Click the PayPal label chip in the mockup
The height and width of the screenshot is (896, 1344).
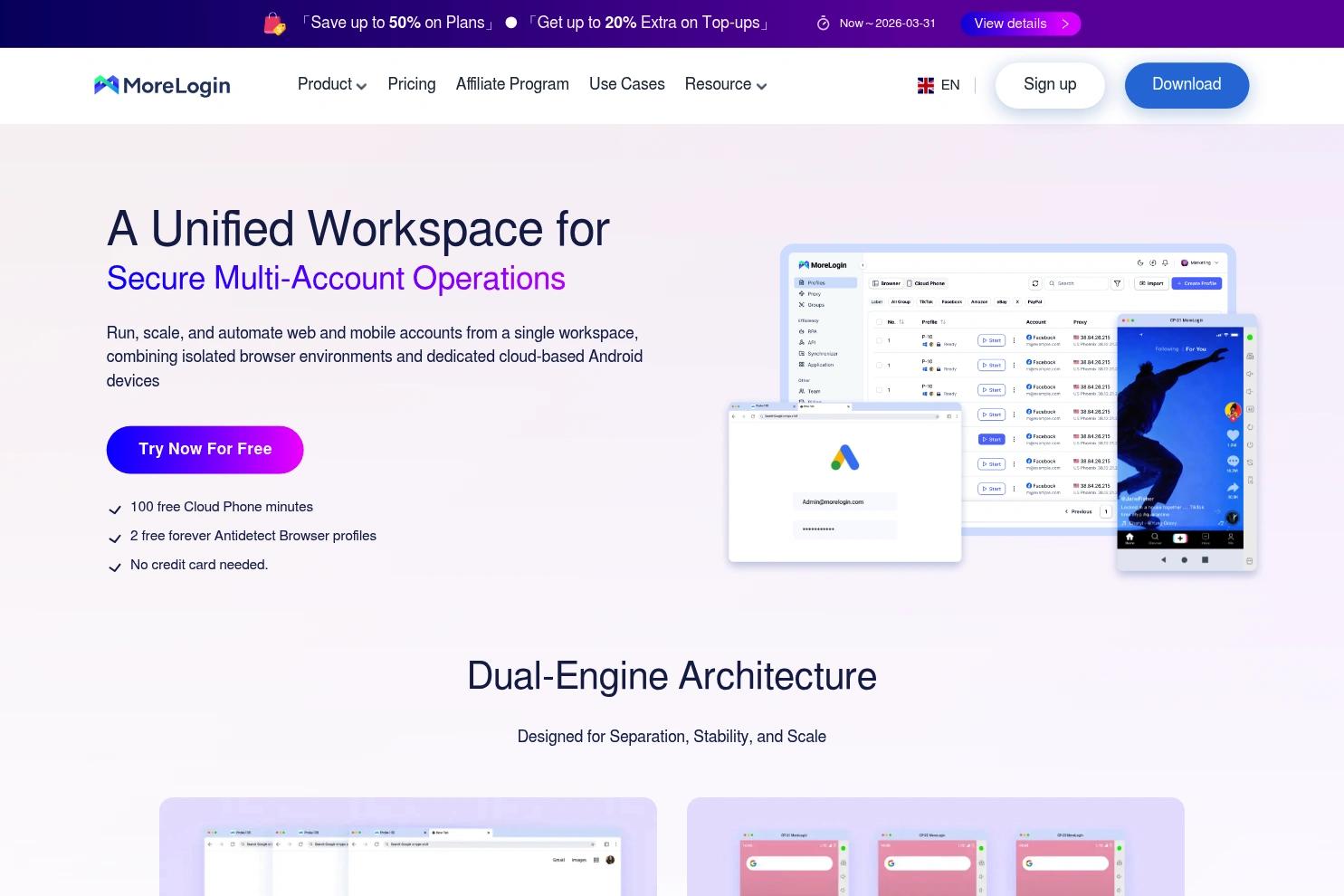pos(1034,302)
